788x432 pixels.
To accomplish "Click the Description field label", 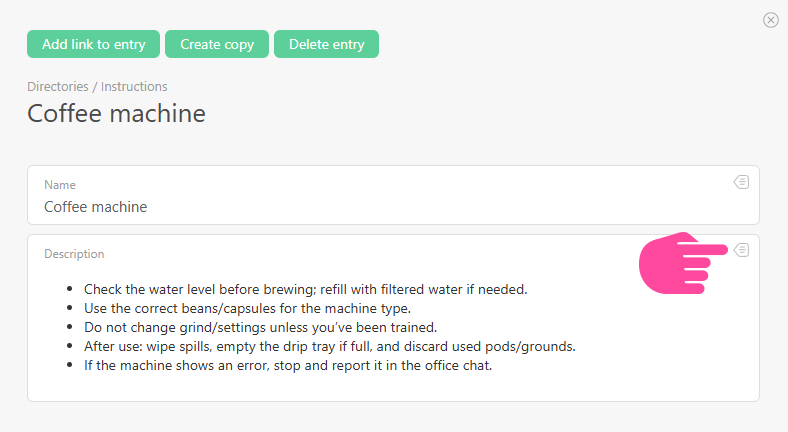I will tap(74, 254).
